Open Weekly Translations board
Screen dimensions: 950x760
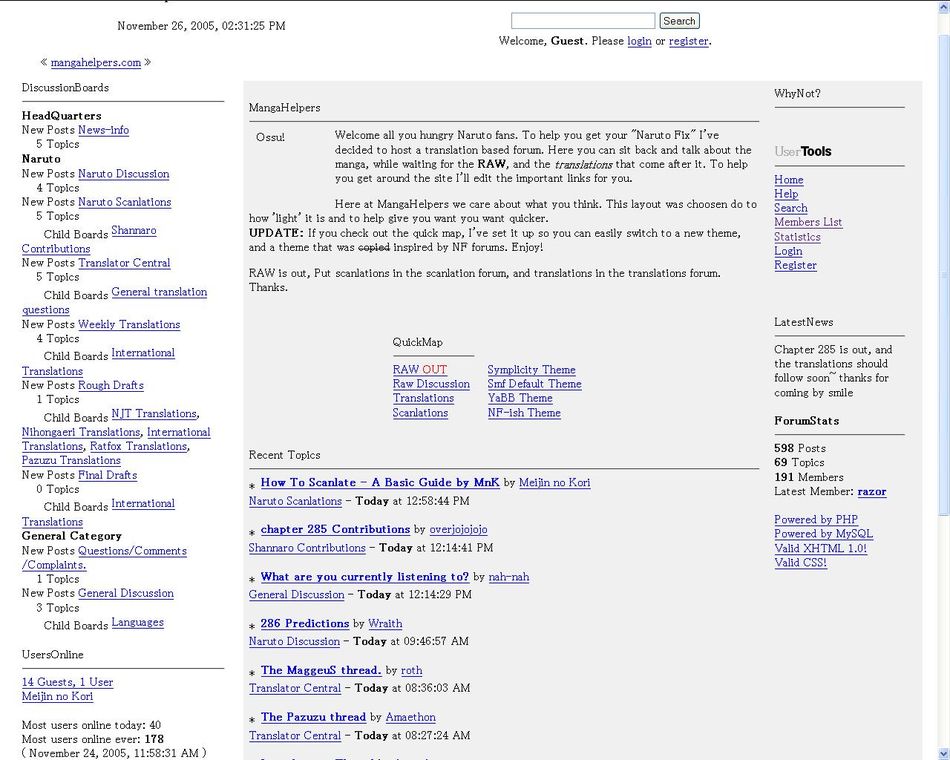129,325
